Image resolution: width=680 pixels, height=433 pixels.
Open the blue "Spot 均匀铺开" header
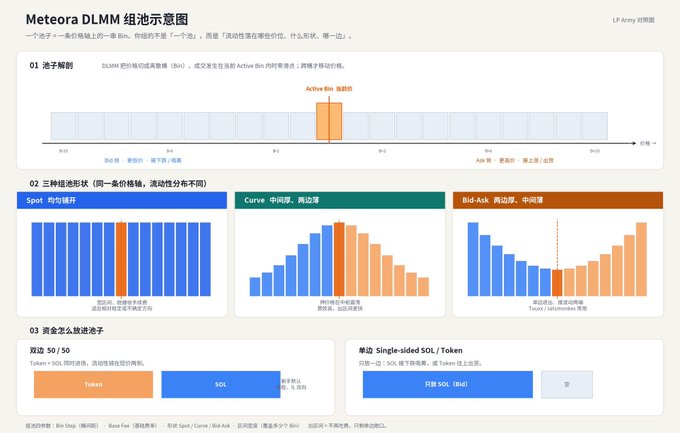(122, 200)
